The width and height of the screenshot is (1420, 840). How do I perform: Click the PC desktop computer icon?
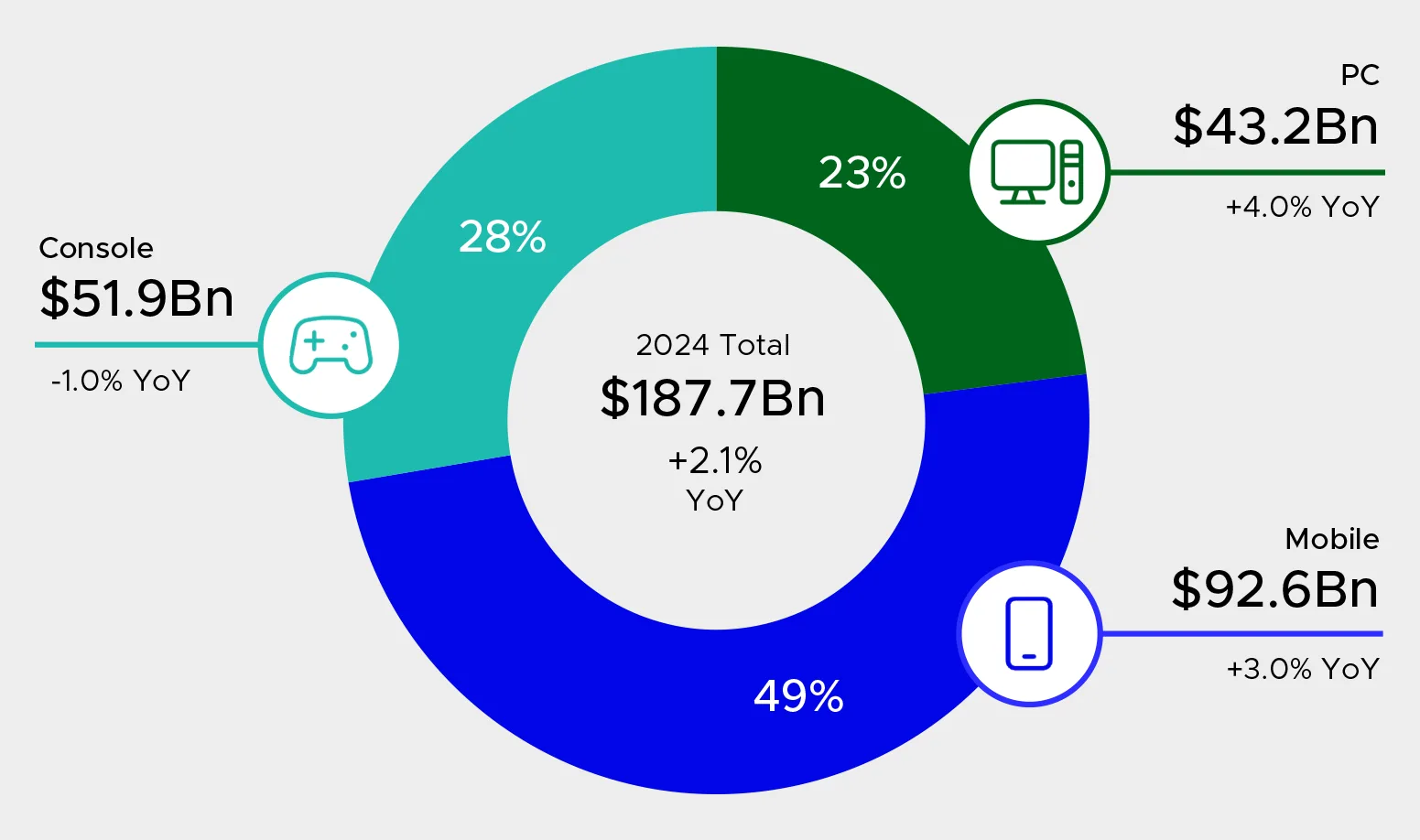pos(1037,172)
